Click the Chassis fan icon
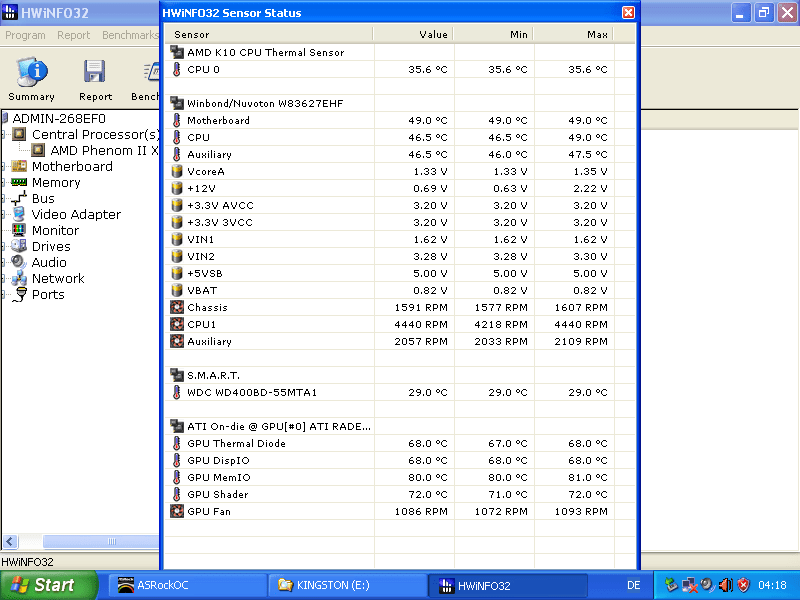This screenshot has height=600, width=800. coord(177,307)
